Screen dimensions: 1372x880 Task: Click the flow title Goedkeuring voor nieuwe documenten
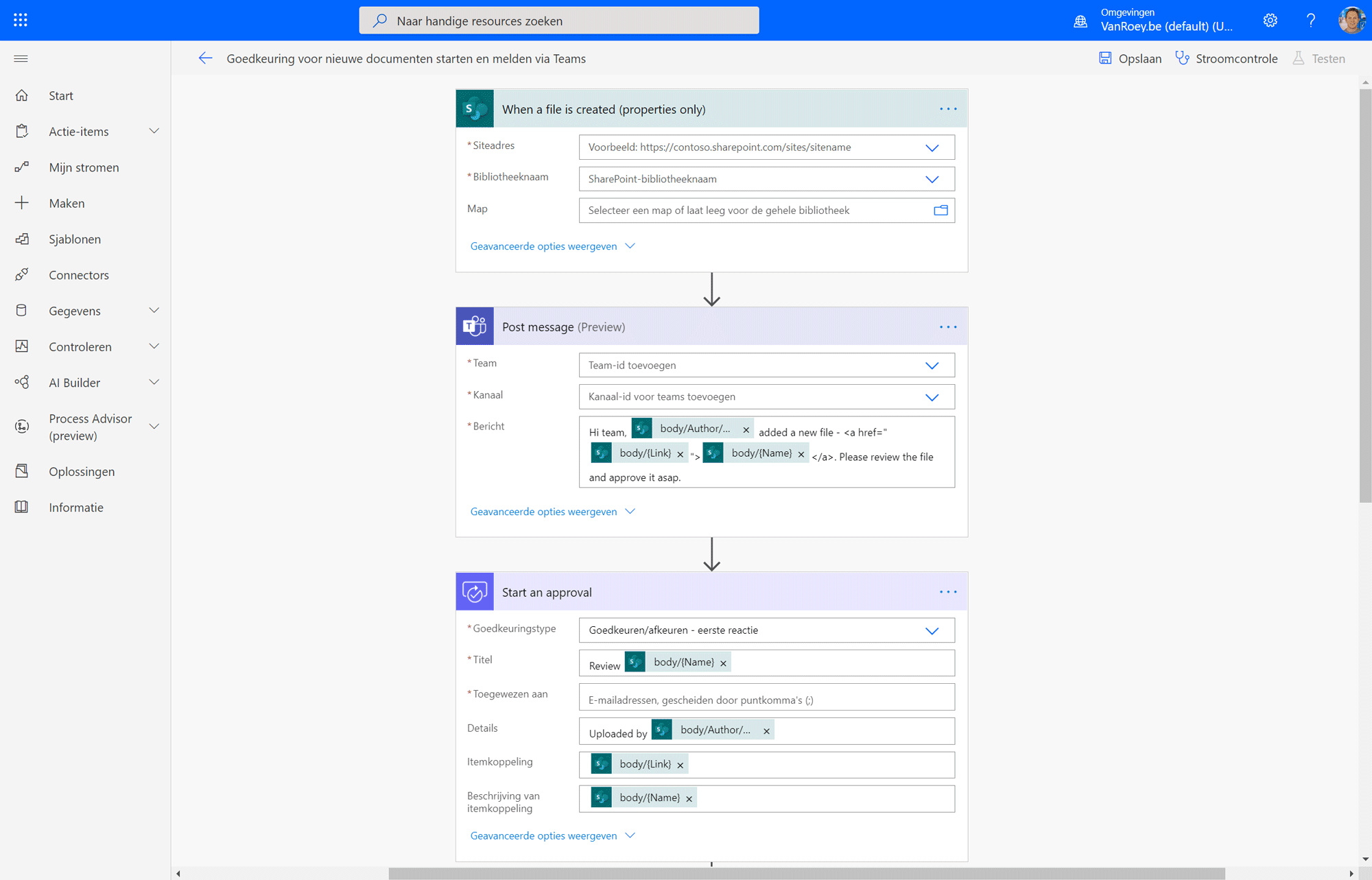pos(406,58)
